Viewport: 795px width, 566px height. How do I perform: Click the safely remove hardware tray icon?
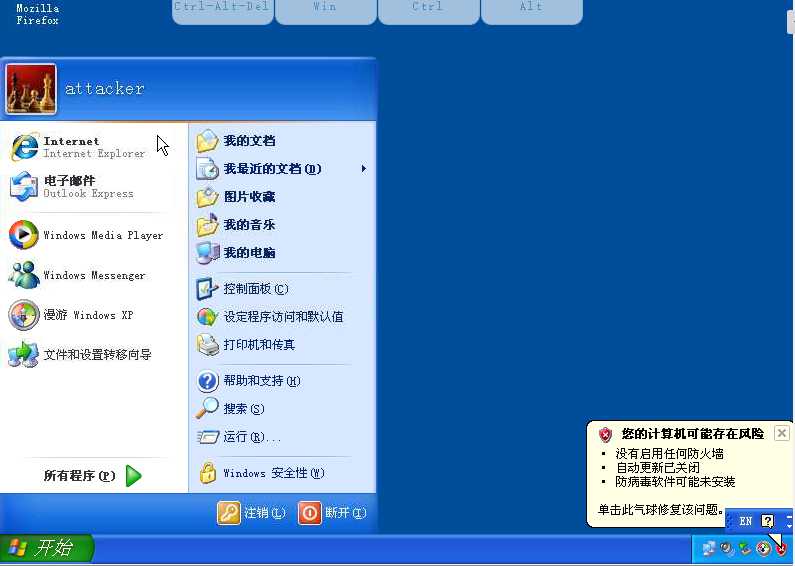pyautogui.click(x=745, y=548)
